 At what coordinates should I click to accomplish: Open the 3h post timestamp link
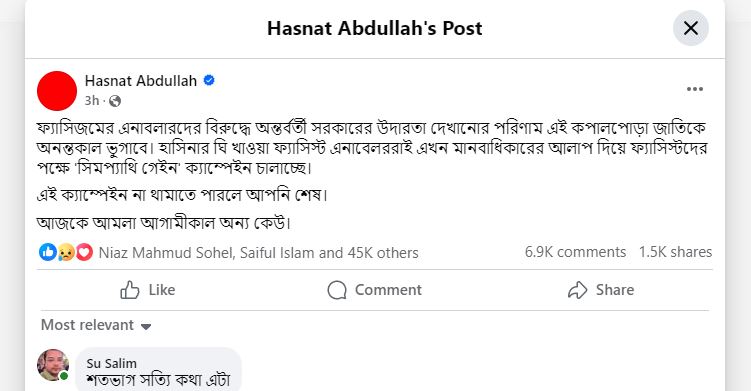[92, 101]
